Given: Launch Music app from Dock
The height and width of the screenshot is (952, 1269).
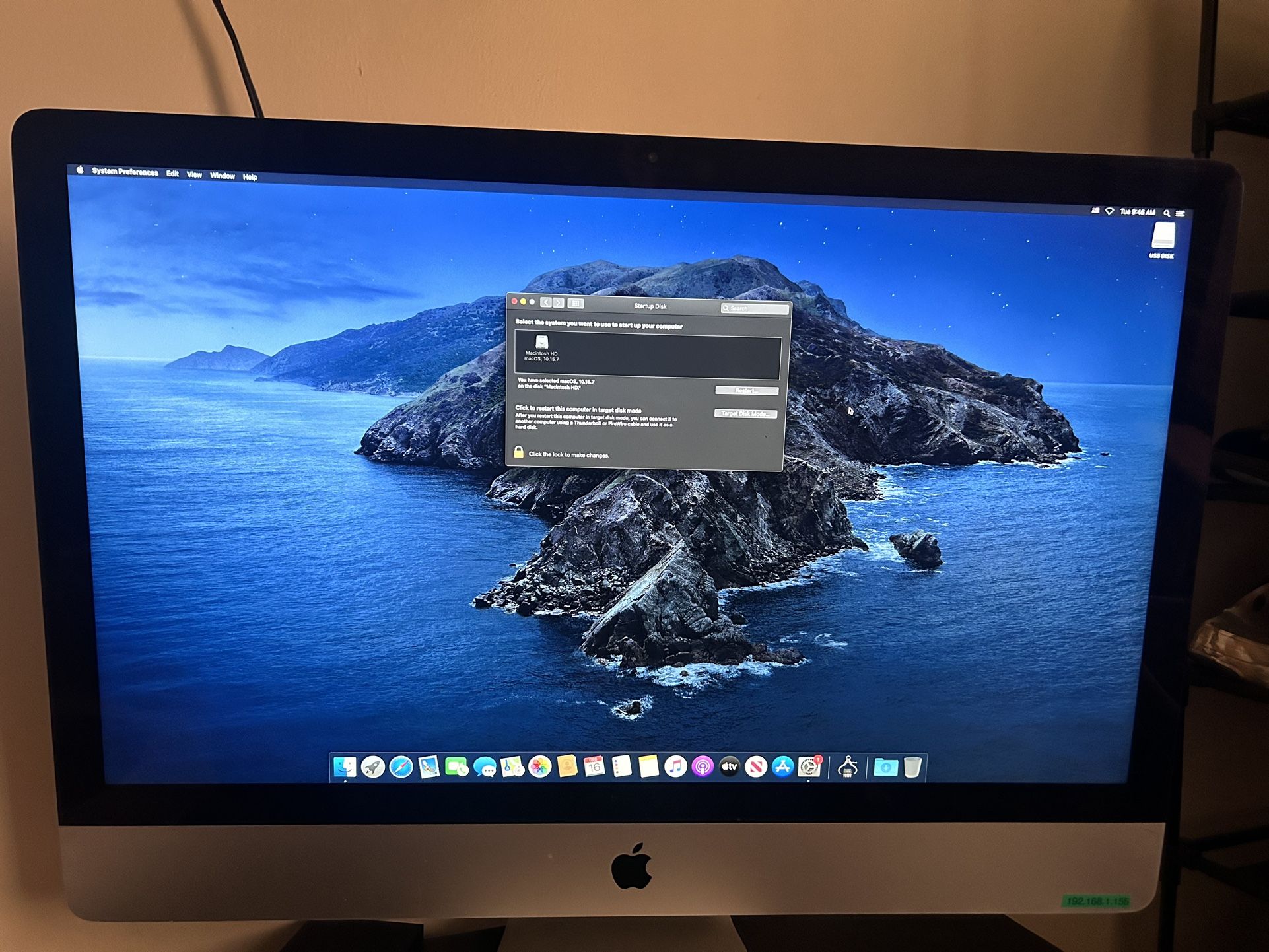Looking at the screenshot, I should pos(675,767).
